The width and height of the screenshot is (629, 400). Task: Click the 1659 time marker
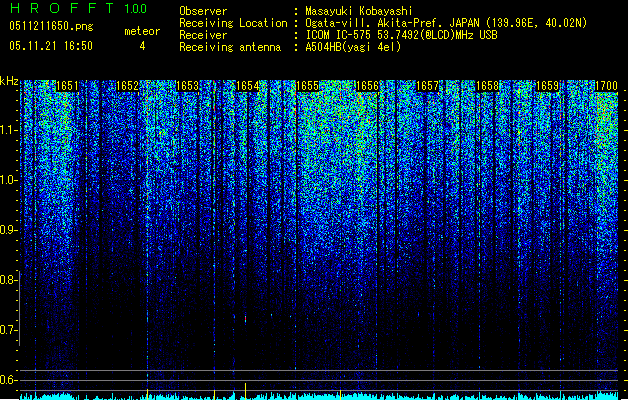pyautogui.click(x=547, y=86)
